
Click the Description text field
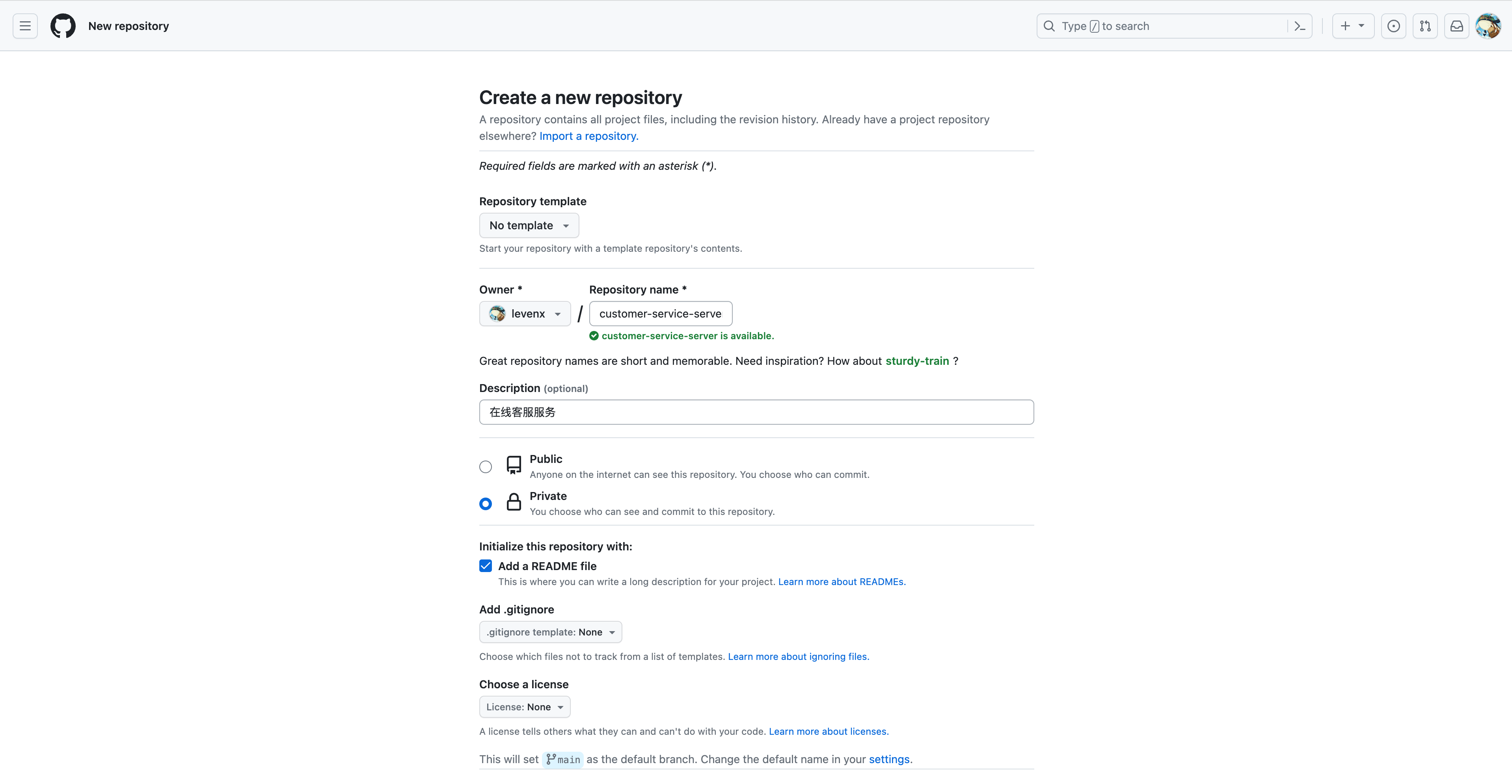(756, 412)
